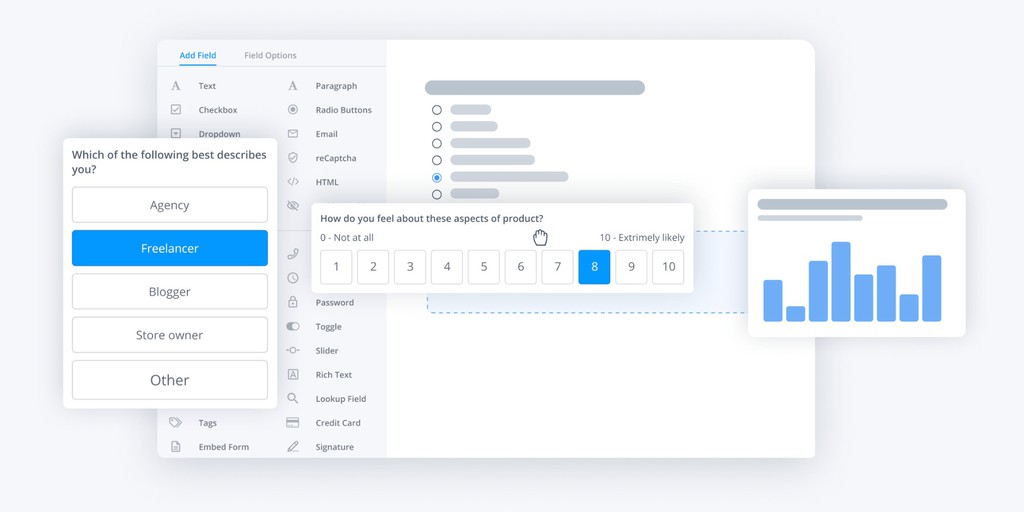Image resolution: width=1024 pixels, height=512 pixels.
Task: Click the tallest bar in the chart
Action: coord(841,281)
